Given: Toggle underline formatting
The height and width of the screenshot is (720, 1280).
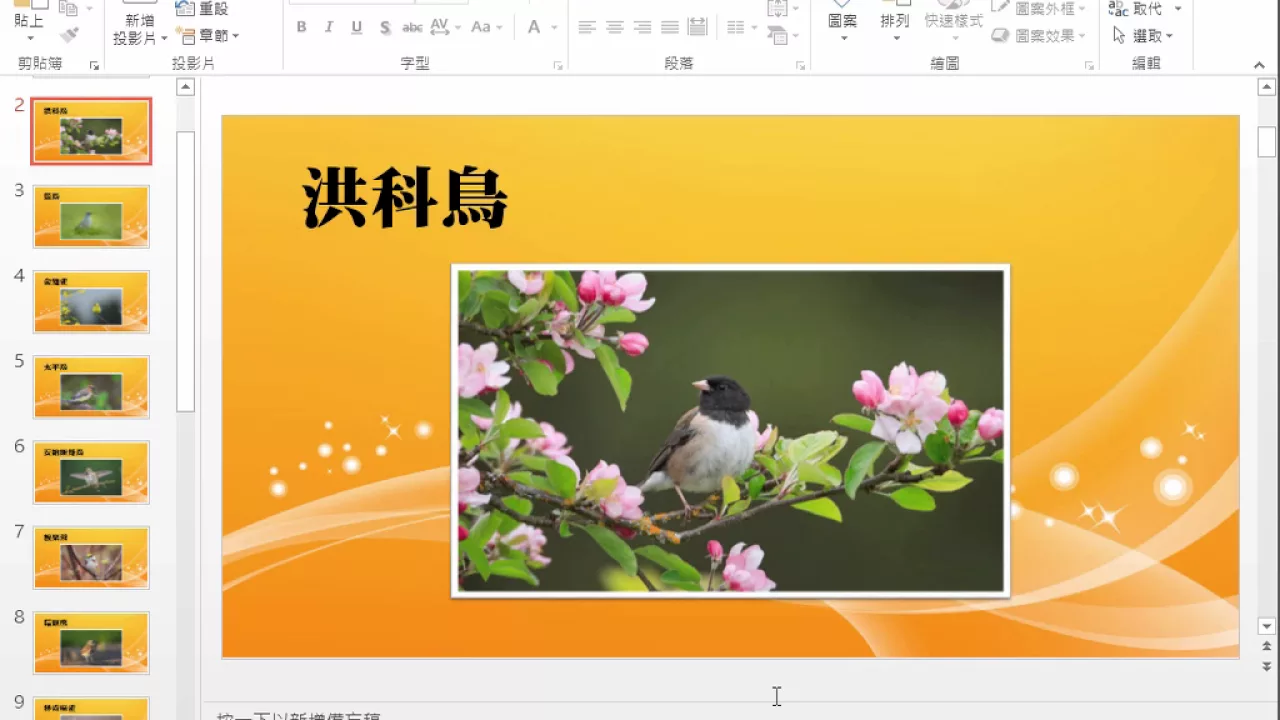Looking at the screenshot, I should (357, 27).
